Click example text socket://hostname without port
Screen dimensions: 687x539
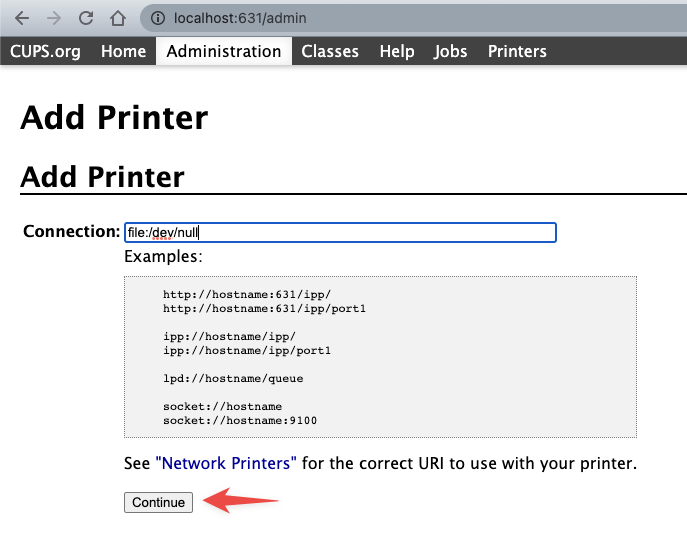(x=223, y=407)
